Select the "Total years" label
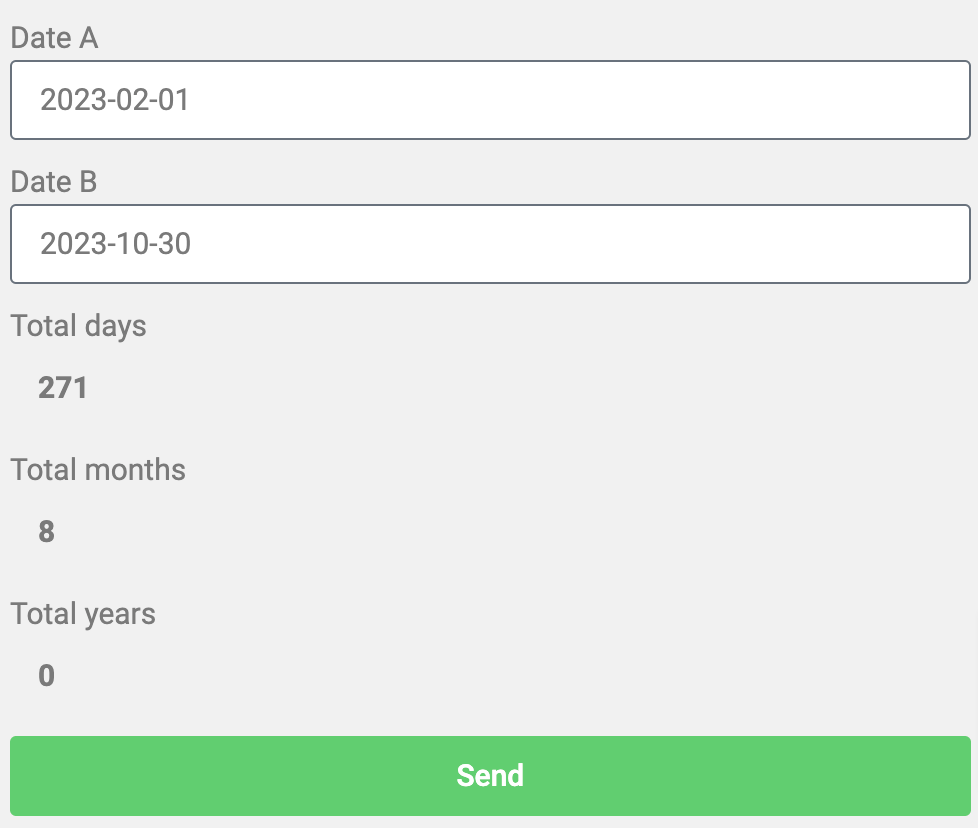Screen dimensions: 978x828 (x=83, y=614)
